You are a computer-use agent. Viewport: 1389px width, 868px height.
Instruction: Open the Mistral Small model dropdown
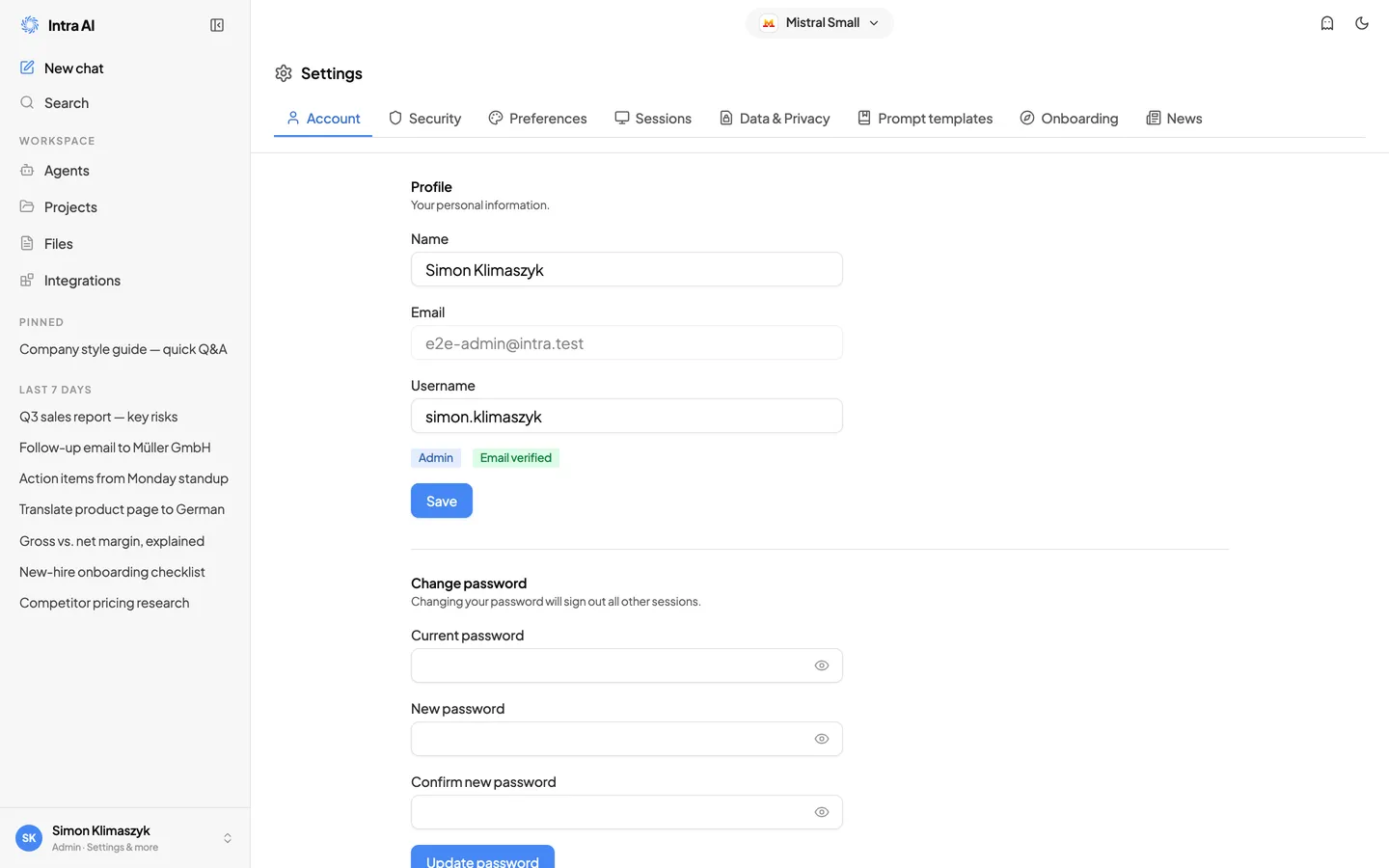820,23
